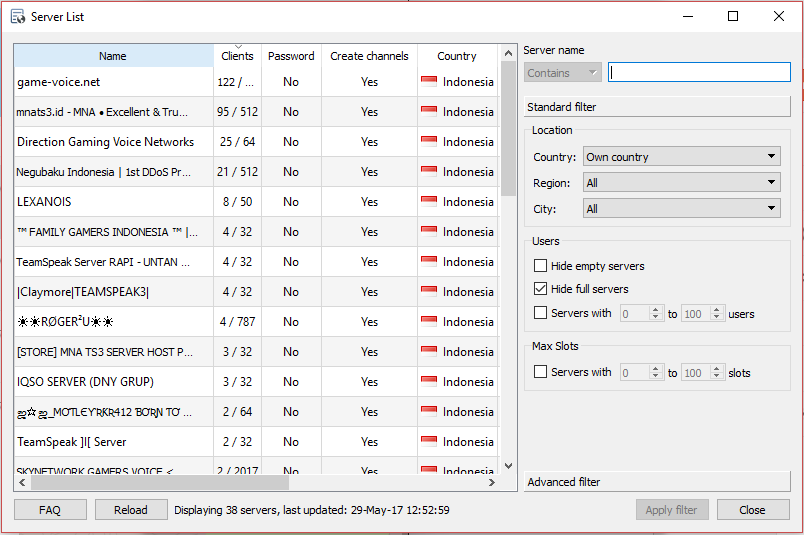
Task: Click the scroll-down arrow of server list
Action: click(508, 466)
